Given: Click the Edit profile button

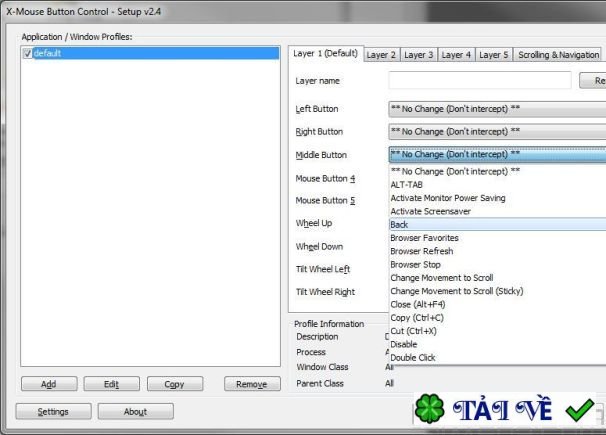Looking at the screenshot, I should (x=111, y=384).
